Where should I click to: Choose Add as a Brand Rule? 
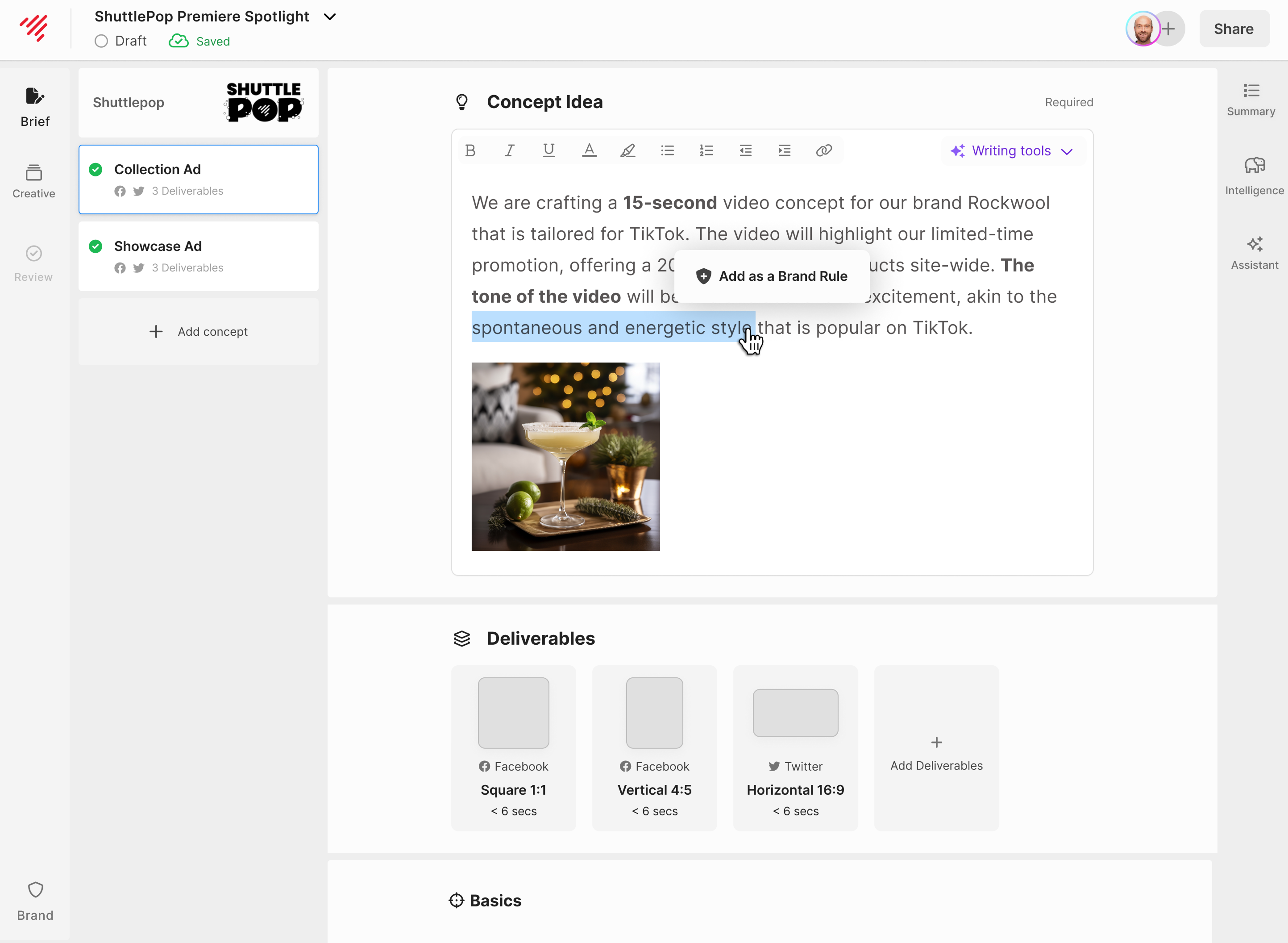tap(772, 276)
